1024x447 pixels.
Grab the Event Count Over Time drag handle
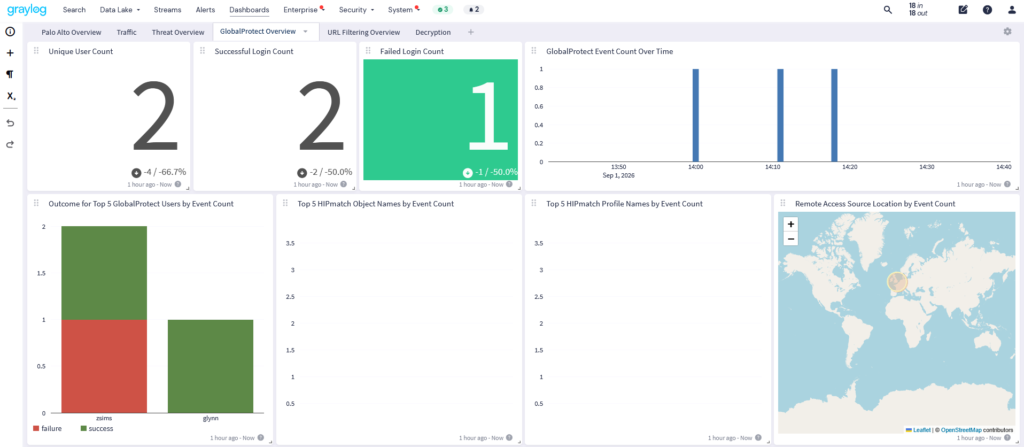click(534, 51)
